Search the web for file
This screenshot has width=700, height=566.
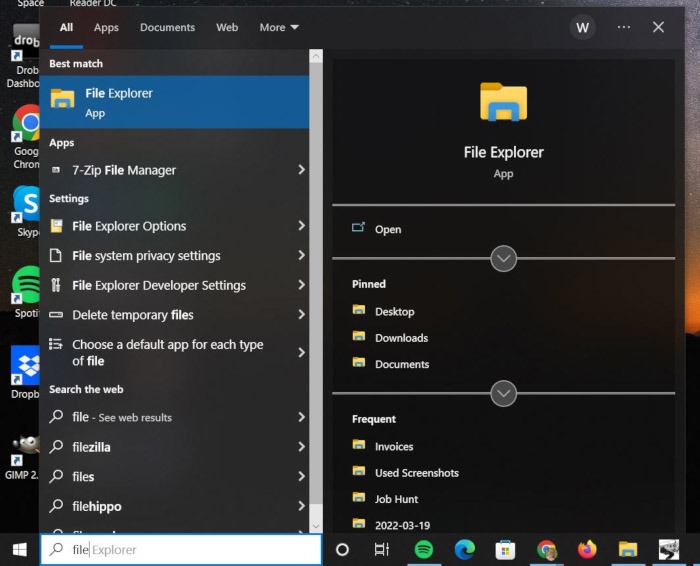click(174, 417)
